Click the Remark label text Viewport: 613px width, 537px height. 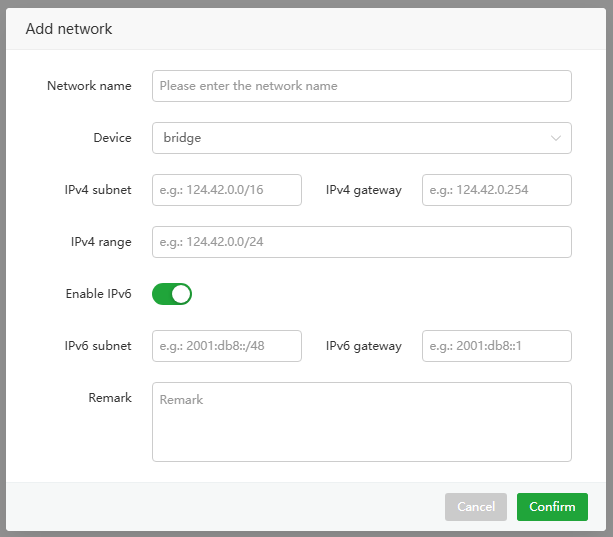(110, 398)
